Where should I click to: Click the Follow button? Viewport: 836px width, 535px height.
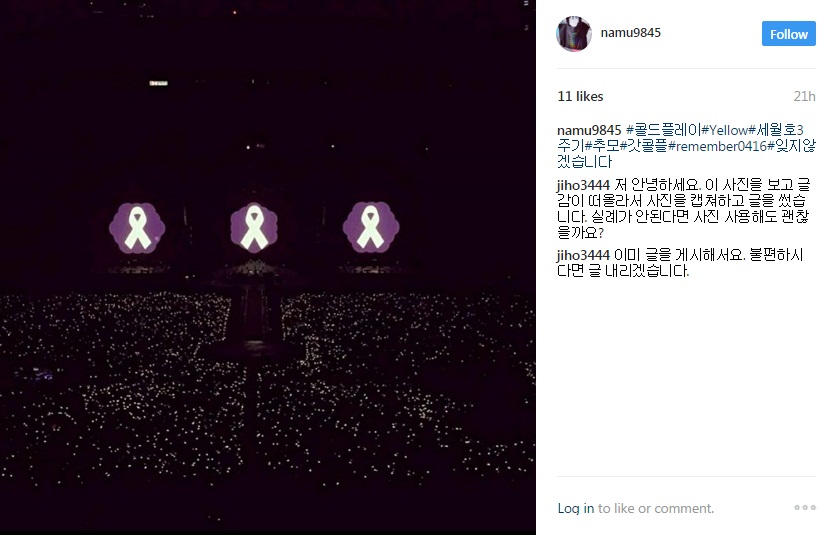point(789,34)
